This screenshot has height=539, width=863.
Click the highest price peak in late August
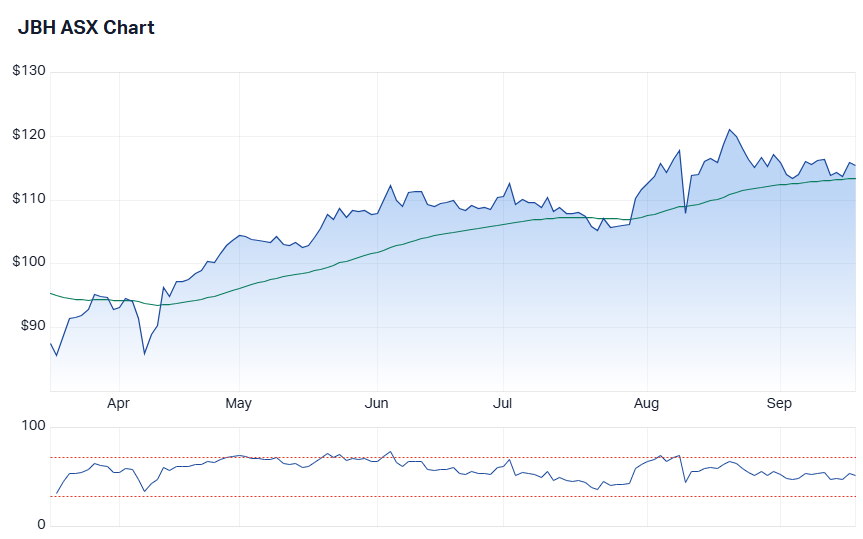click(x=730, y=129)
